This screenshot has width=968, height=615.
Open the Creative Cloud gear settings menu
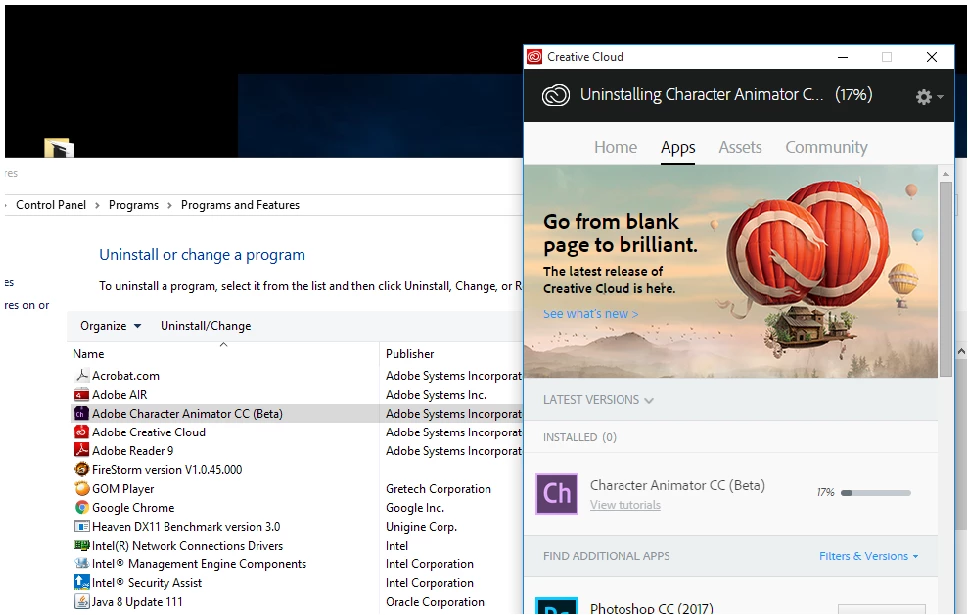tap(929, 96)
